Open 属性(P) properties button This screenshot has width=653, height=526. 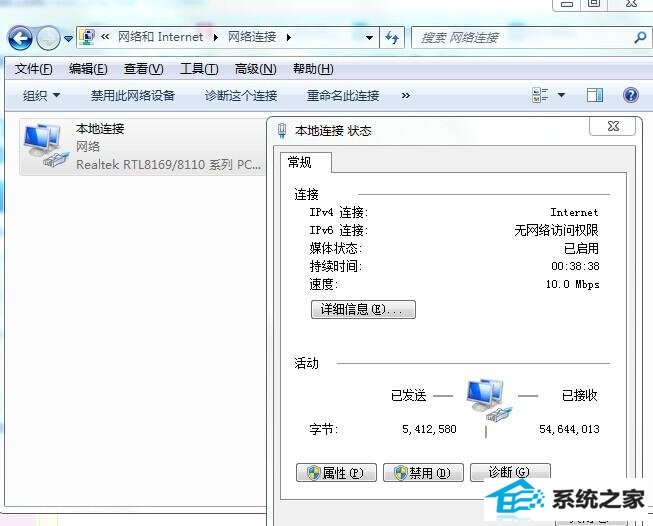click(x=336, y=473)
